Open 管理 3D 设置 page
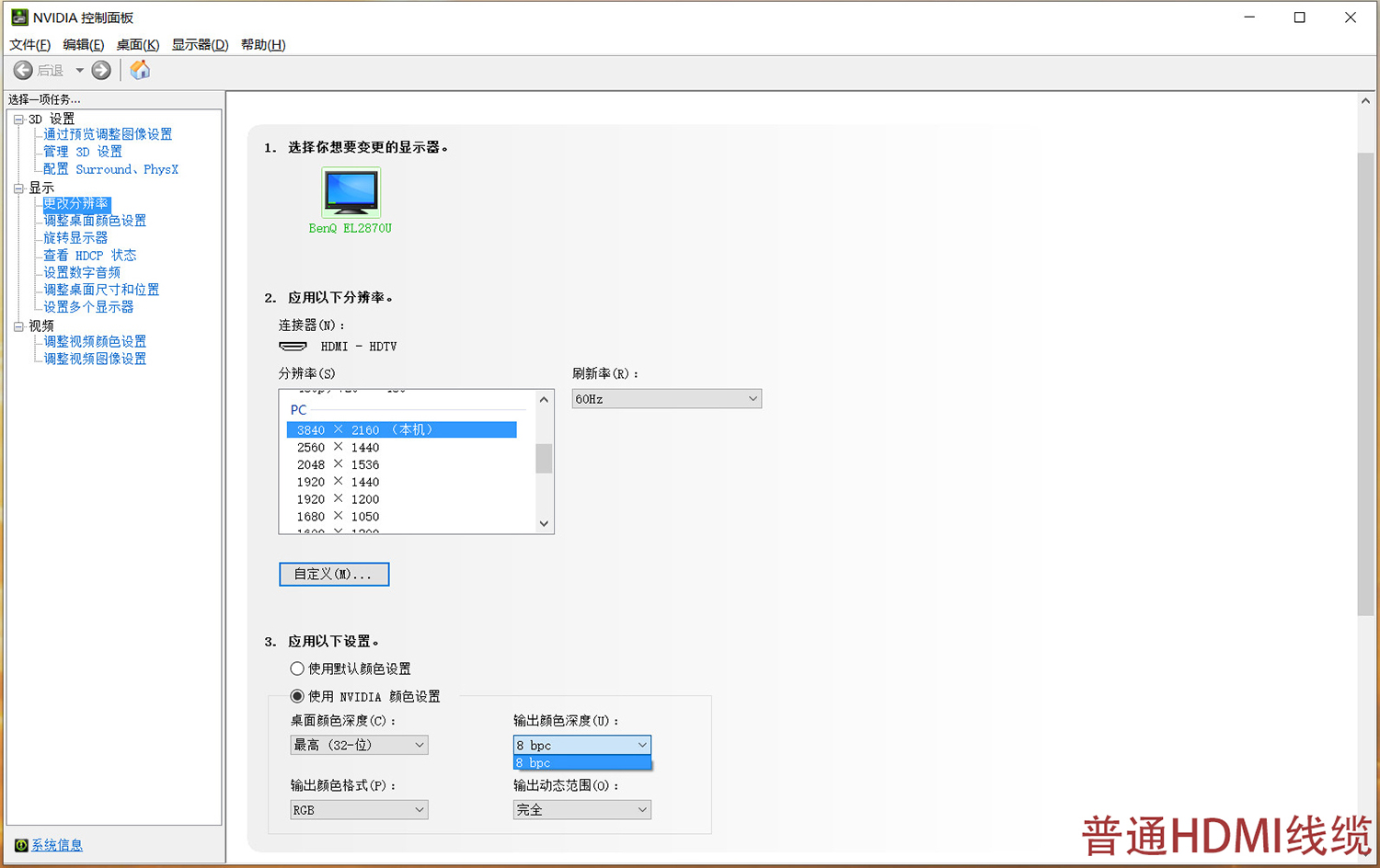The width and height of the screenshot is (1380, 868). point(83,152)
